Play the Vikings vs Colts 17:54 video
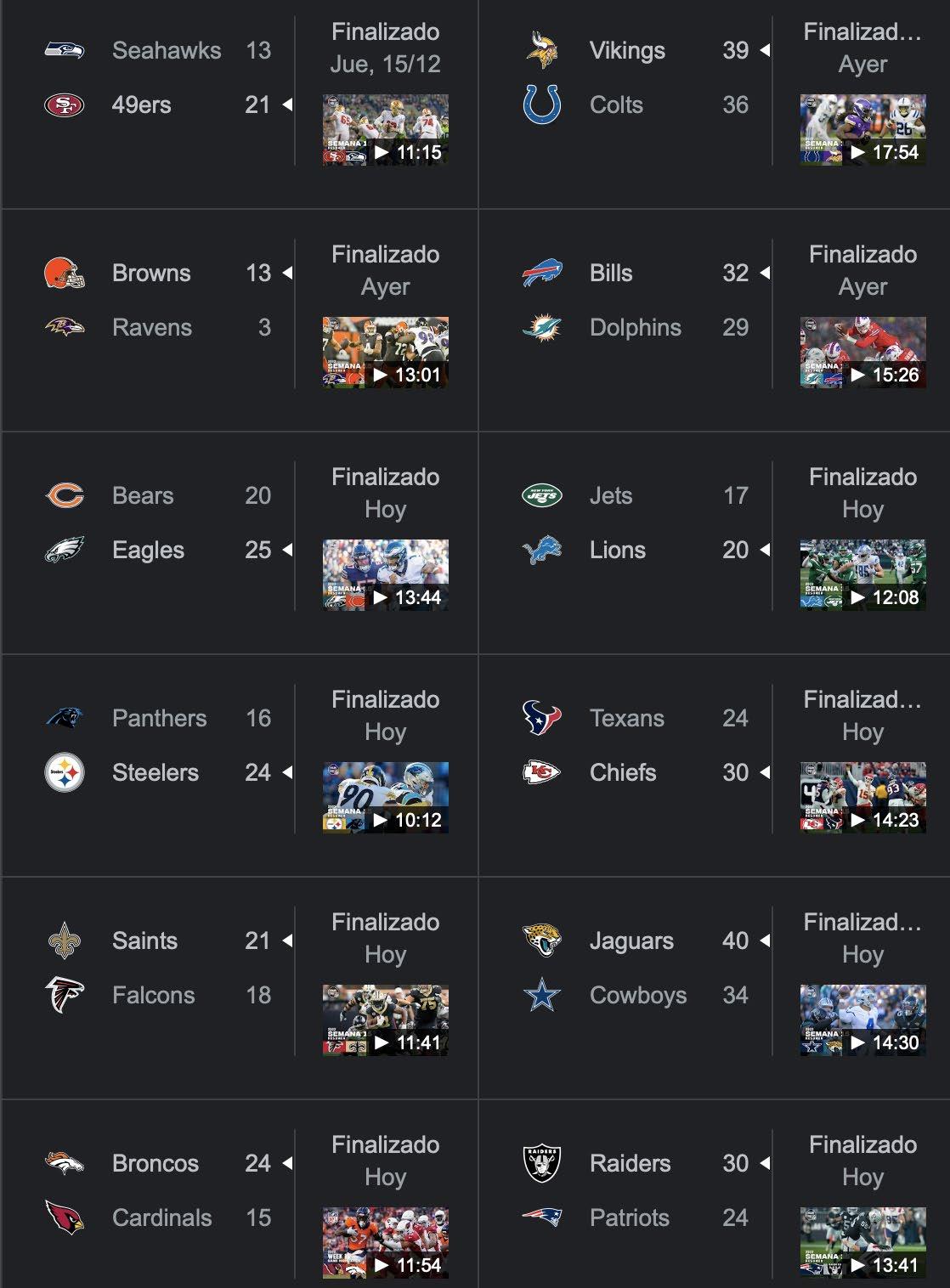The image size is (950, 1288). pos(863,130)
